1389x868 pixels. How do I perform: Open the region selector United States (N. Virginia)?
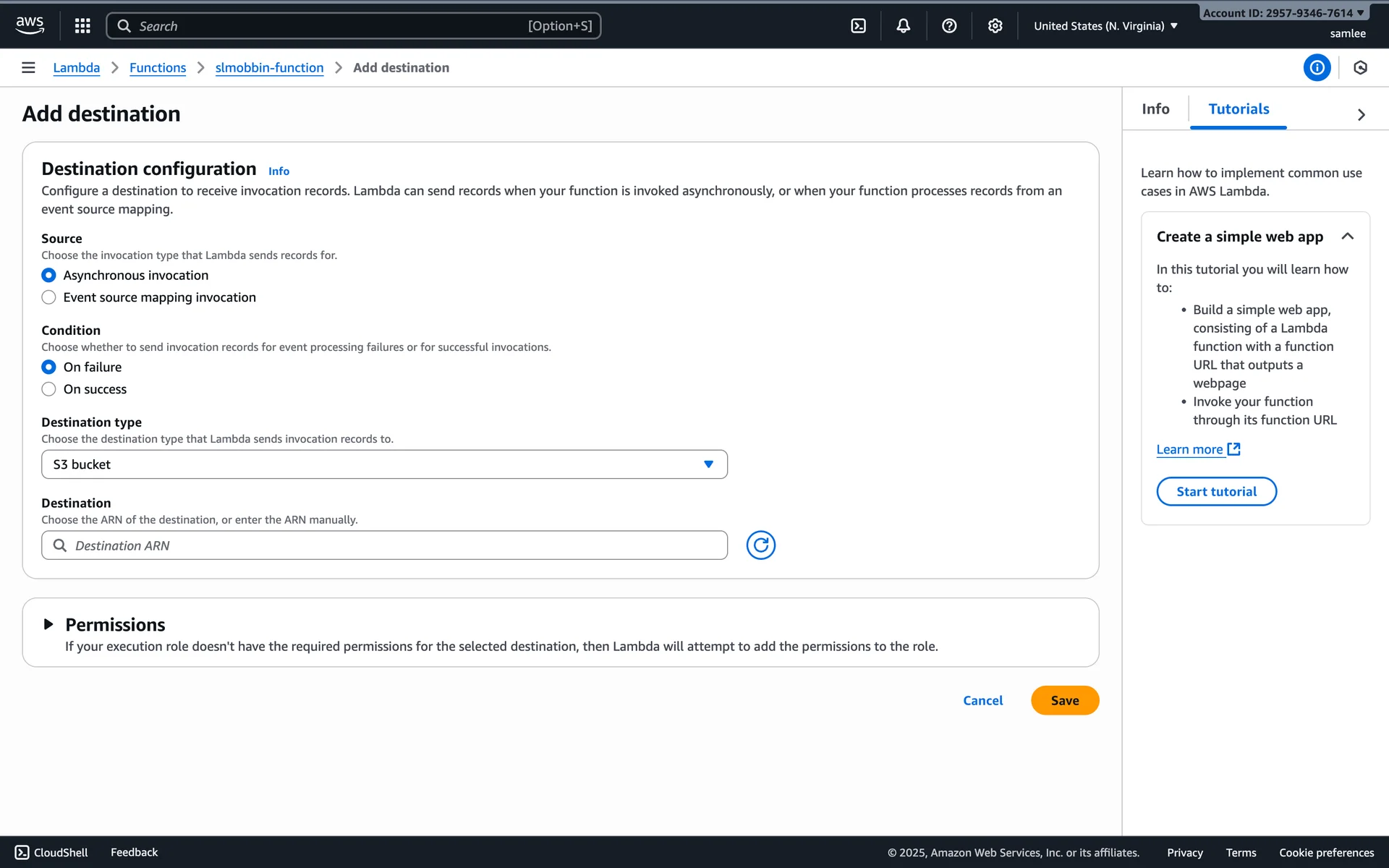point(1105,26)
